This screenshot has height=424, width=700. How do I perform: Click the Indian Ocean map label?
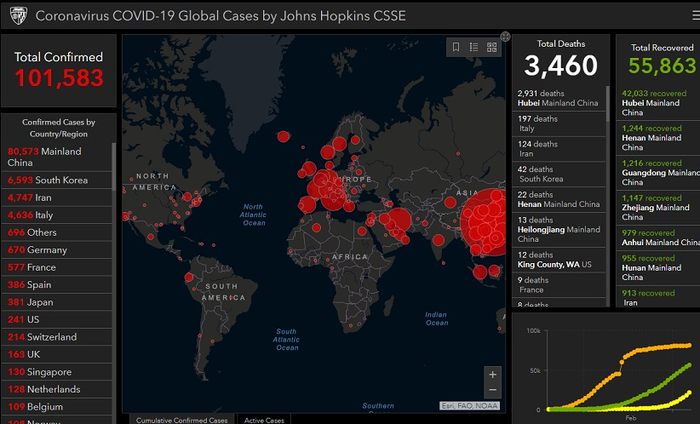pos(436,319)
